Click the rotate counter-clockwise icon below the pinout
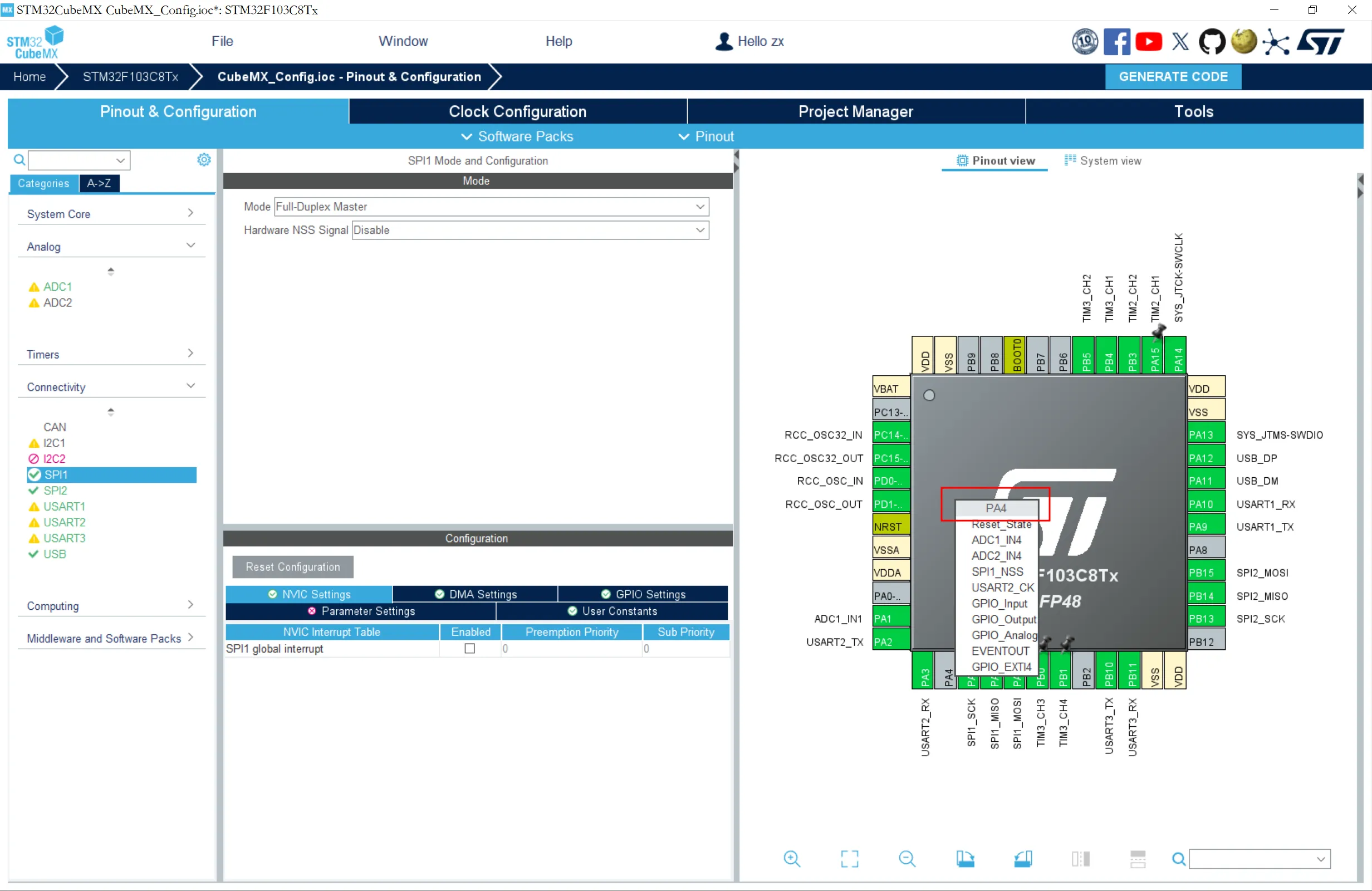1372x891 pixels. click(x=1023, y=859)
